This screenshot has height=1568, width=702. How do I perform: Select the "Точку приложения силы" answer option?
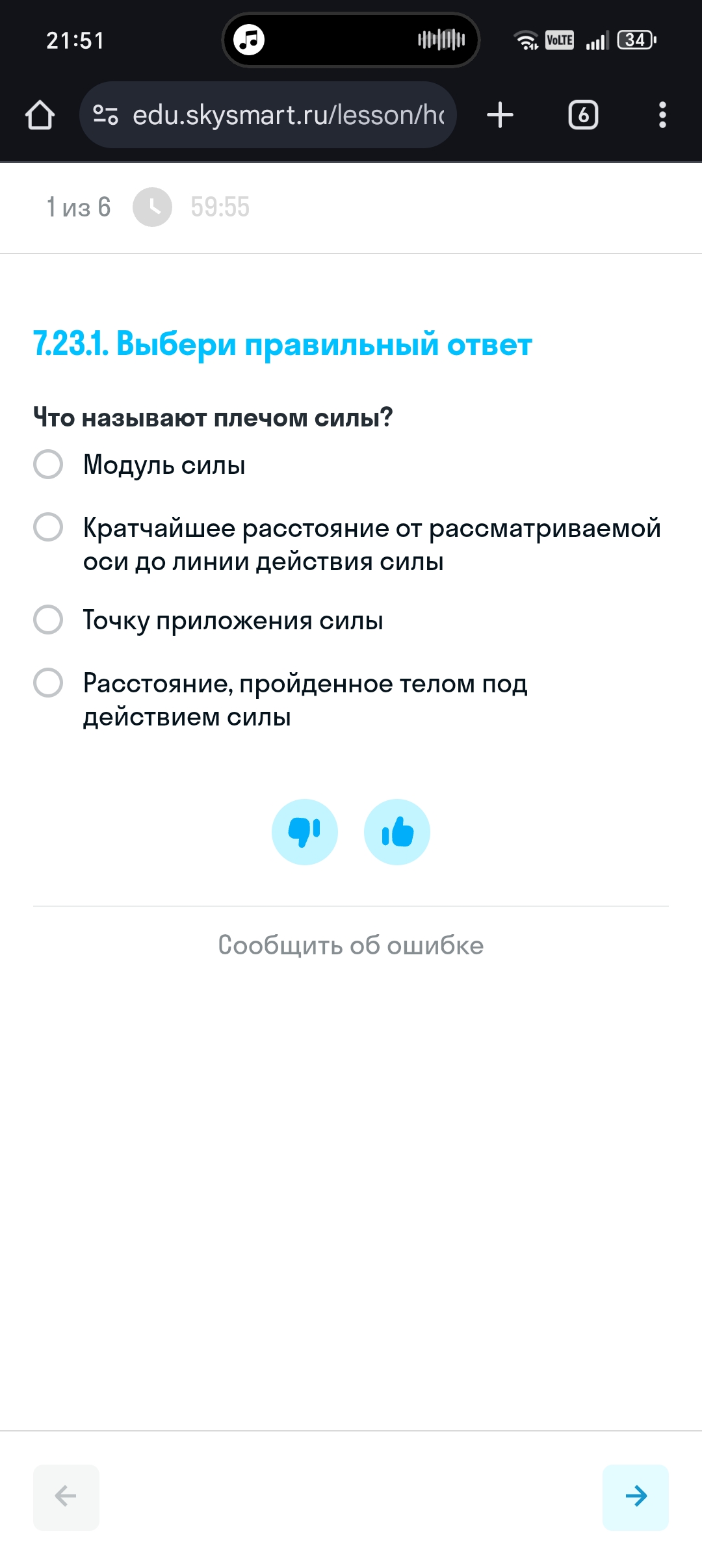(209, 620)
